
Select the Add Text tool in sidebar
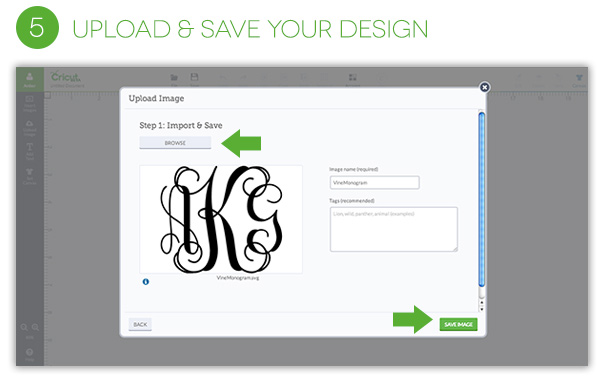[29, 152]
